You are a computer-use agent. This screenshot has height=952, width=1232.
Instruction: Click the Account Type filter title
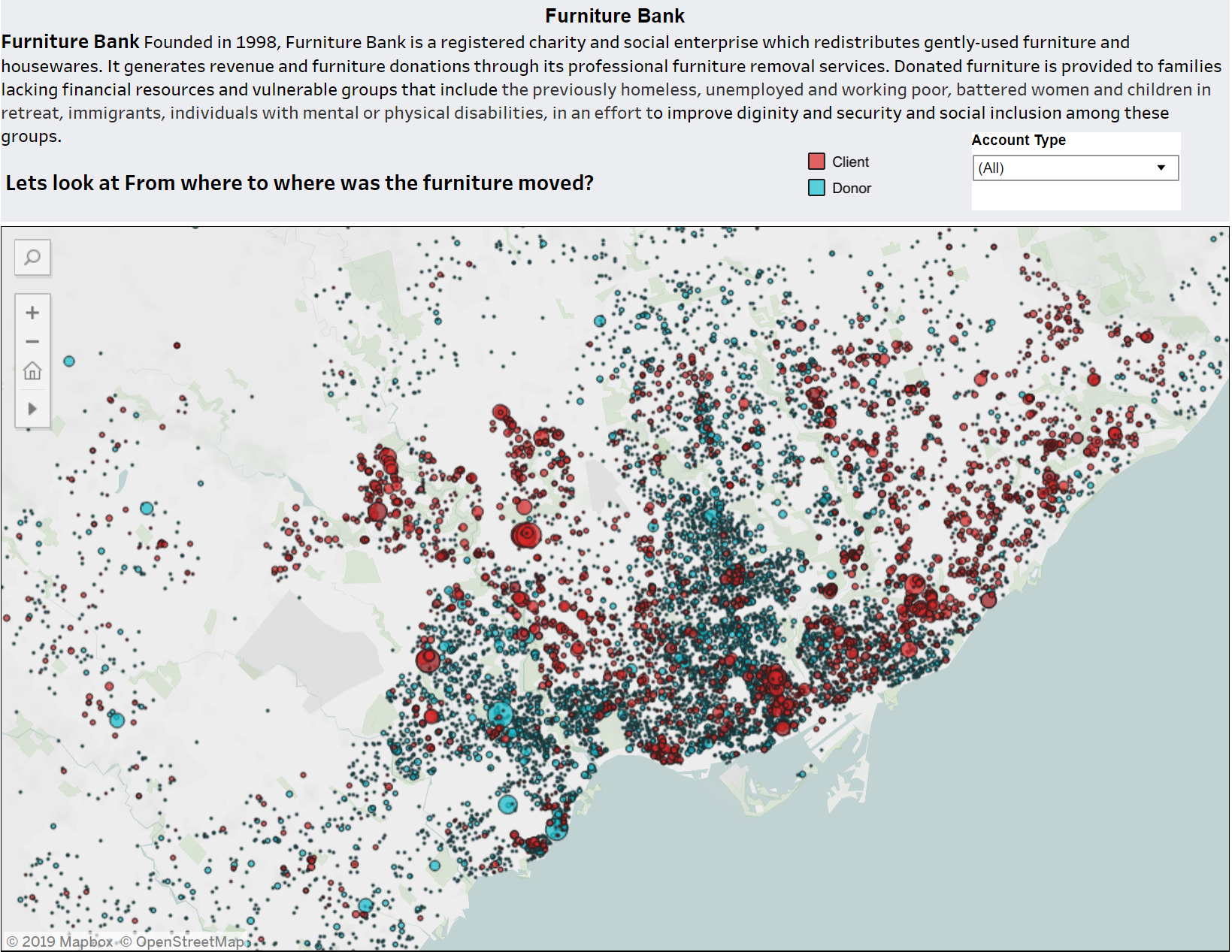[x=1019, y=141]
